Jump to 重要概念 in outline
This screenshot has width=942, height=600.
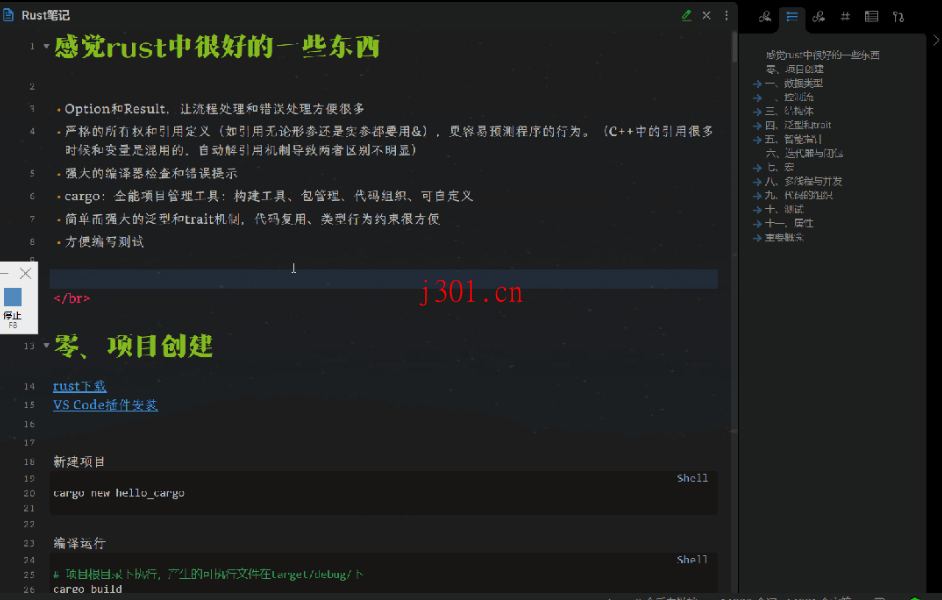pyautogui.click(x=784, y=238)
